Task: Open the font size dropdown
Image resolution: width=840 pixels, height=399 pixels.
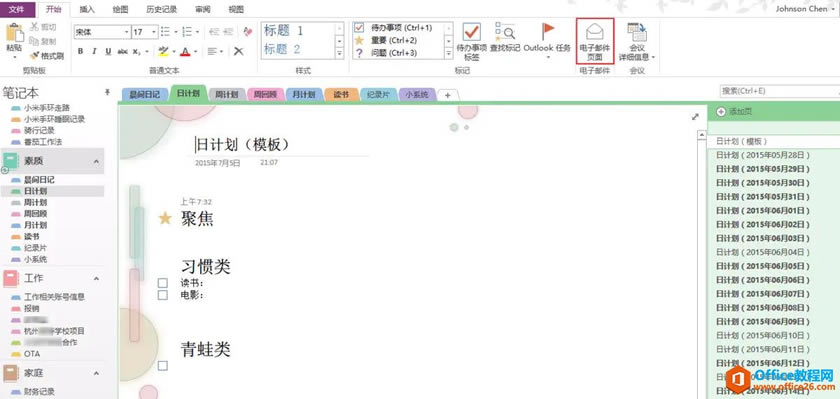Action: tap(154, 32)
